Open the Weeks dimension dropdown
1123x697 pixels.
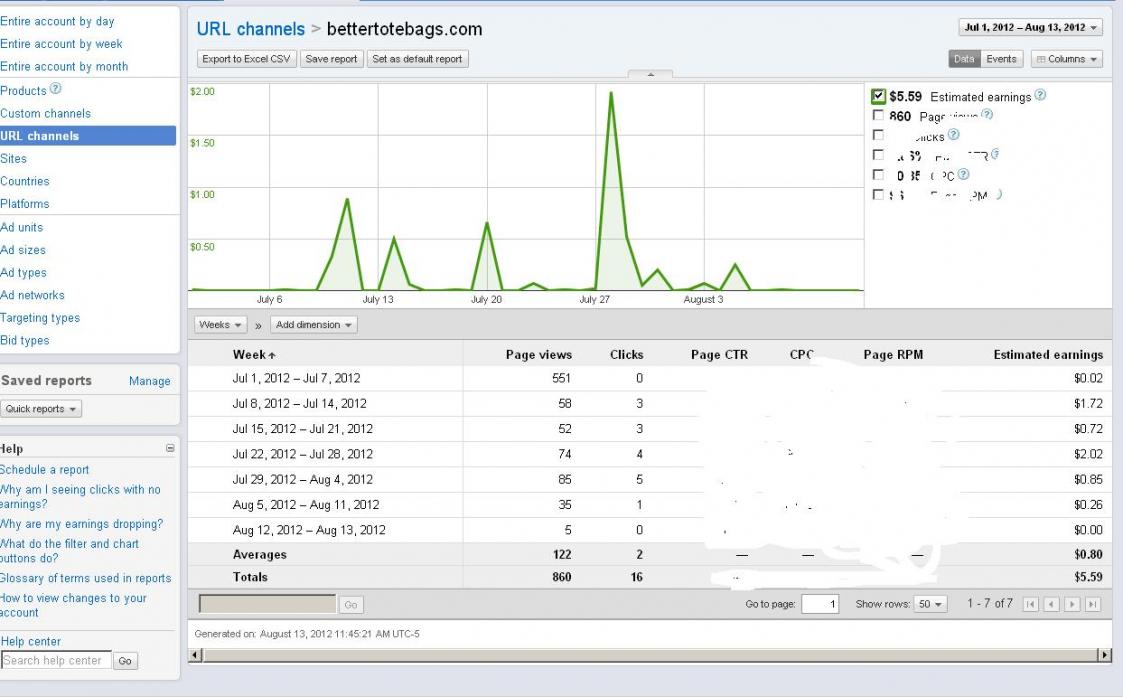click(220, 325)
